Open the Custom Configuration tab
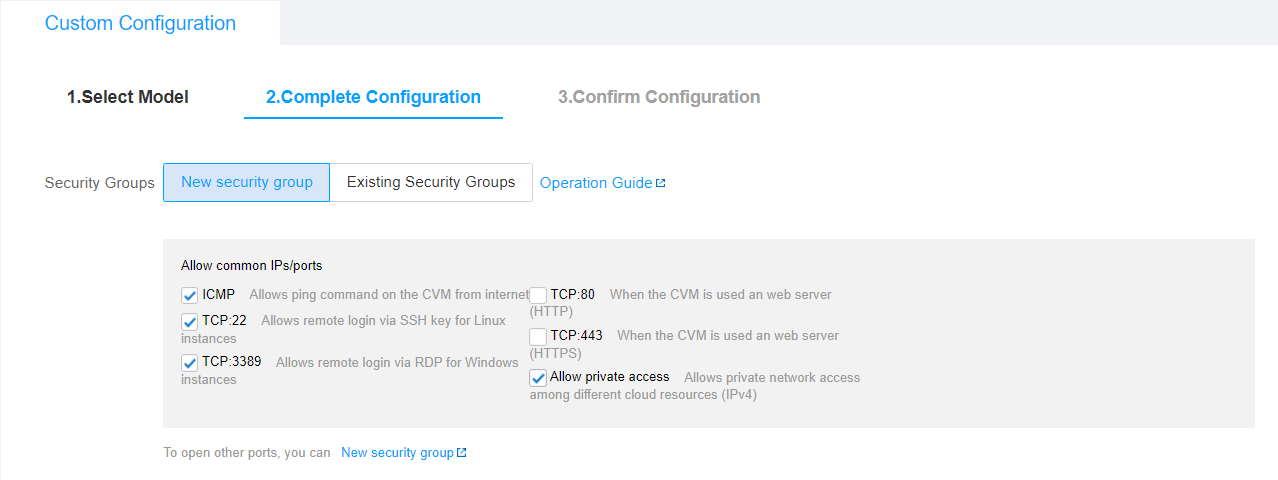This screenshot has width=1278, height=480. coord(140,23)
